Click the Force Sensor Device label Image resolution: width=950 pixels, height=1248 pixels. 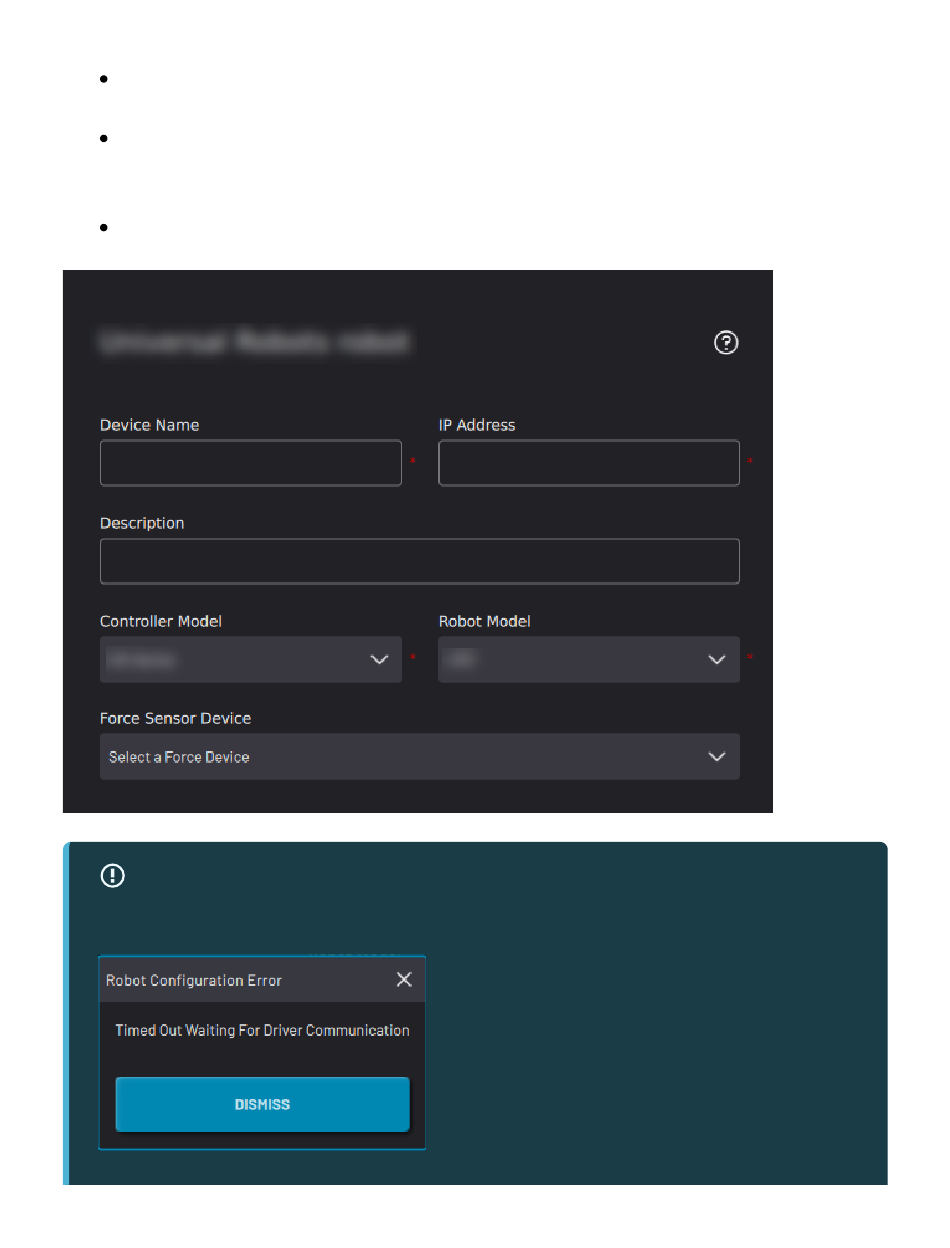(x=175, y=718)
